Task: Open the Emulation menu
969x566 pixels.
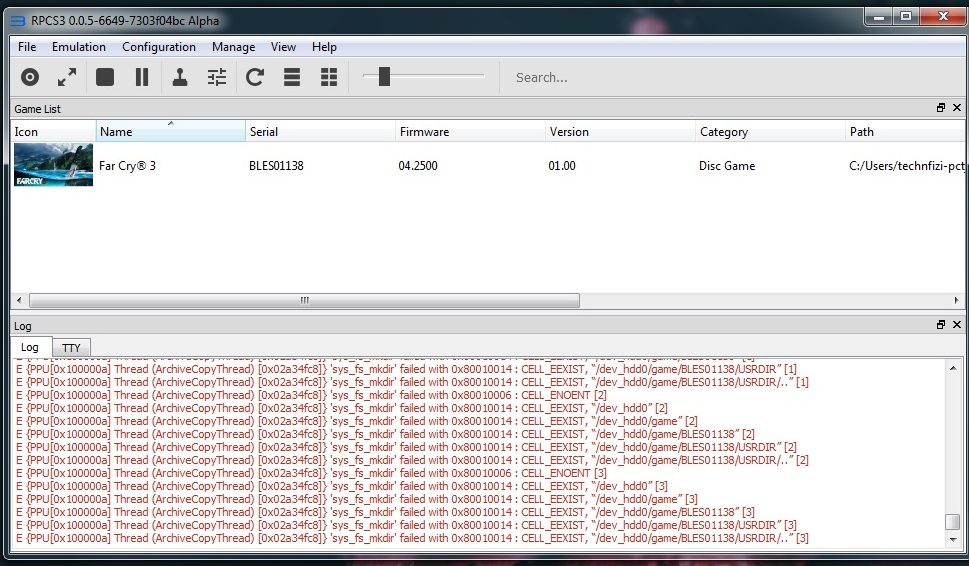Action: point(78,47)
